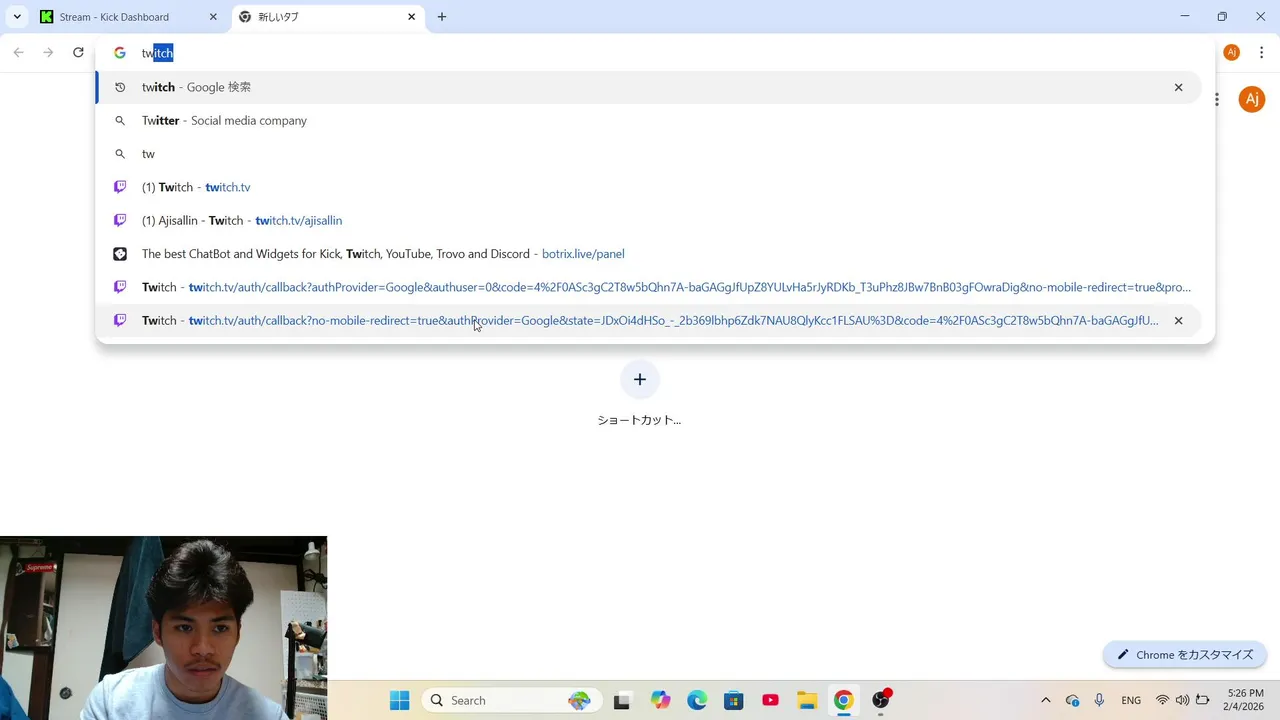Open the volume control in tray
The image size is (1280, 720).
(1182, 700)
